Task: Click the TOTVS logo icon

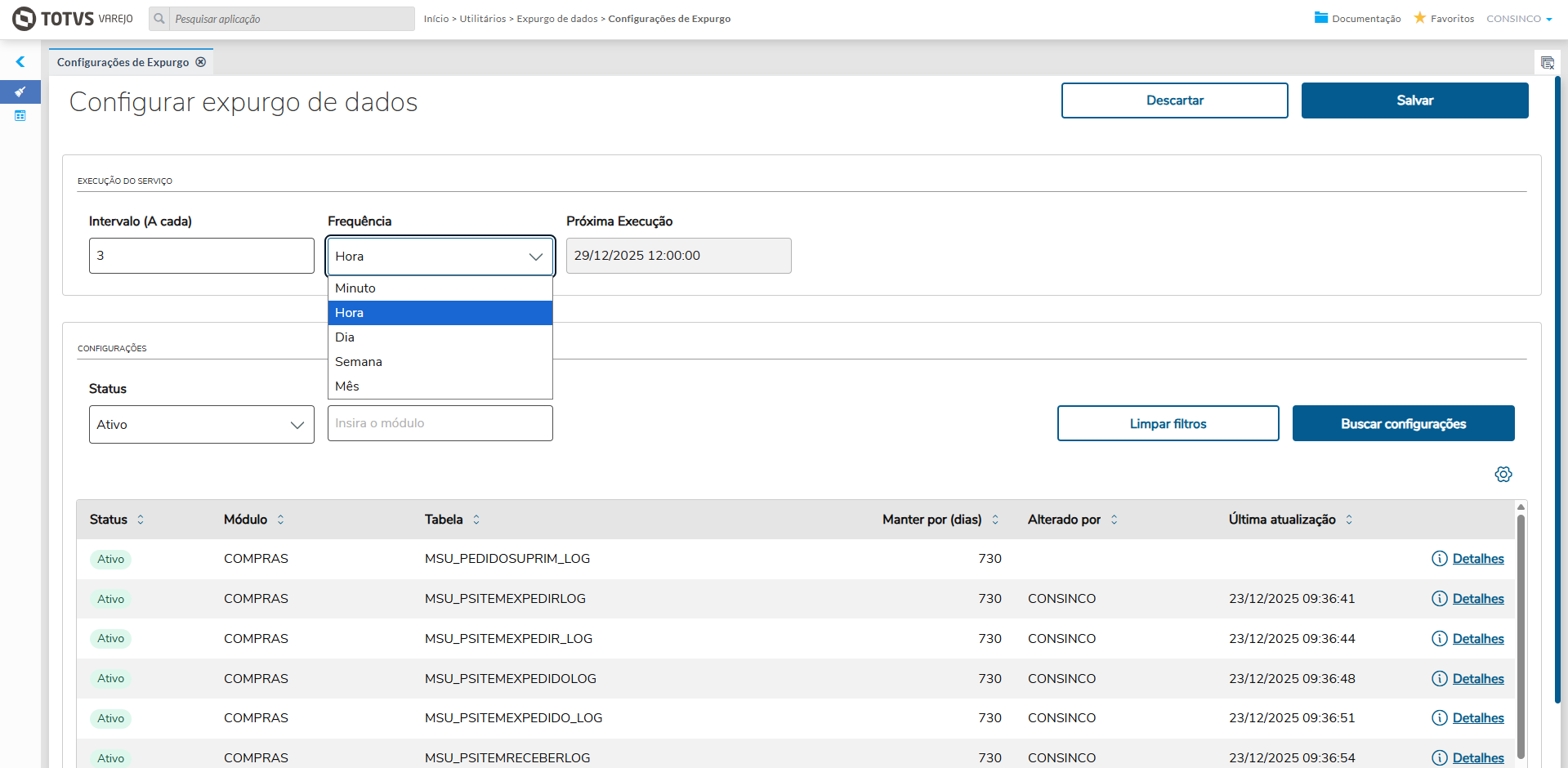Action: pyautogui.click(x=25, y=19)
